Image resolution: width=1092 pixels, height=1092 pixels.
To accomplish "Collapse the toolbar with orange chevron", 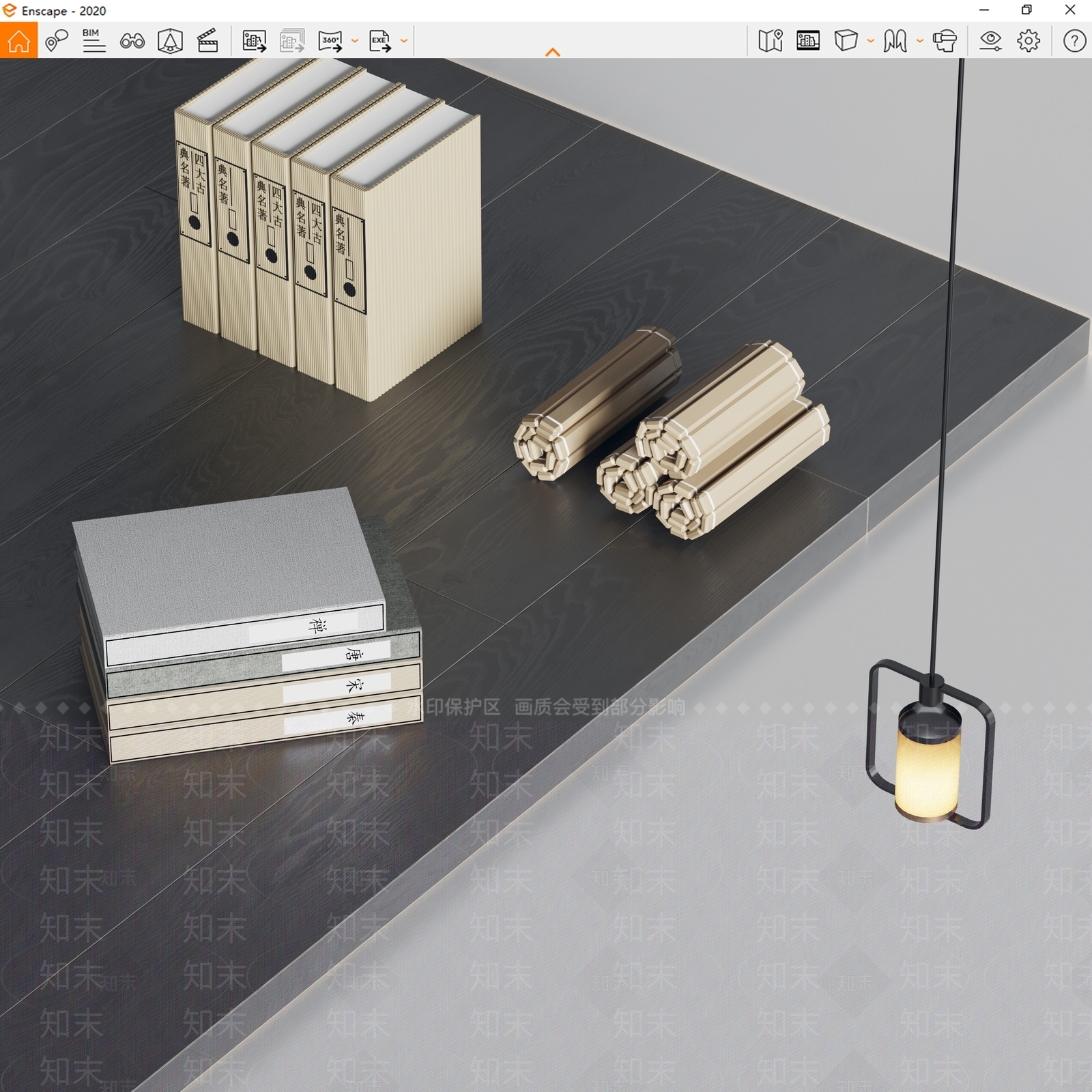I will (x=553, y=52).
